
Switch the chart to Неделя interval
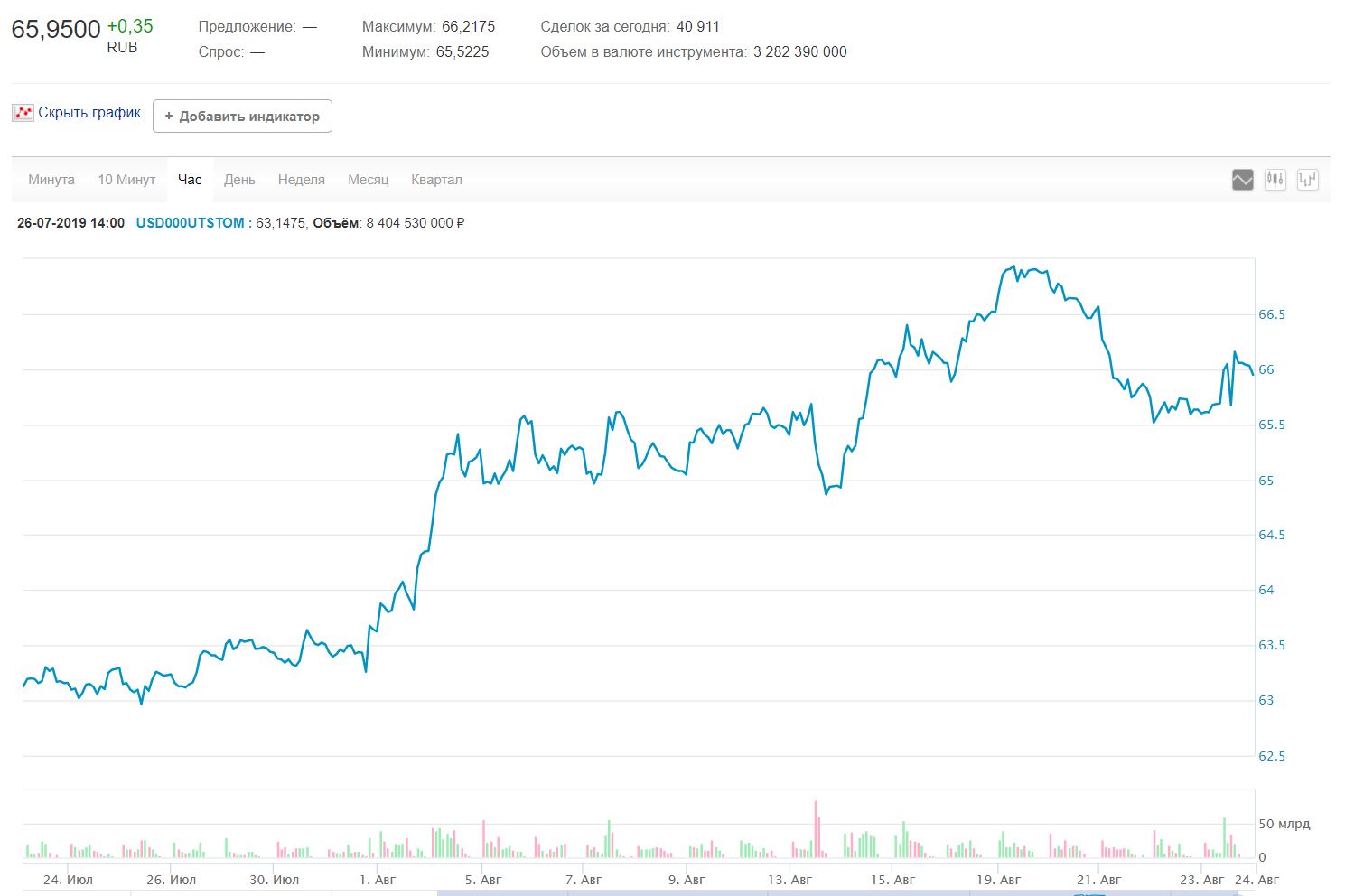point(301,180)
